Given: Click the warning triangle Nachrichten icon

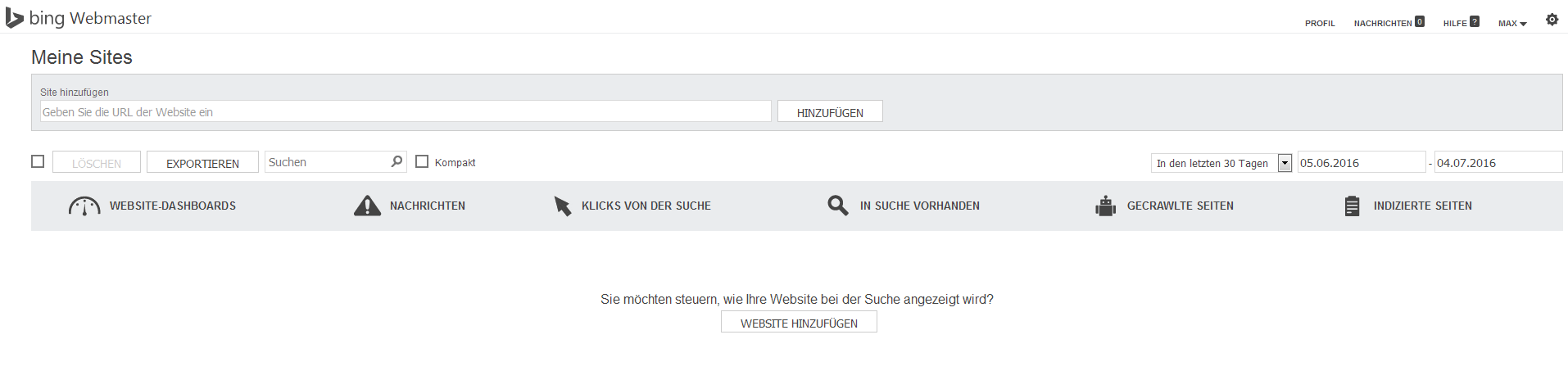Looking at the screenshot, I should (367, 206).
